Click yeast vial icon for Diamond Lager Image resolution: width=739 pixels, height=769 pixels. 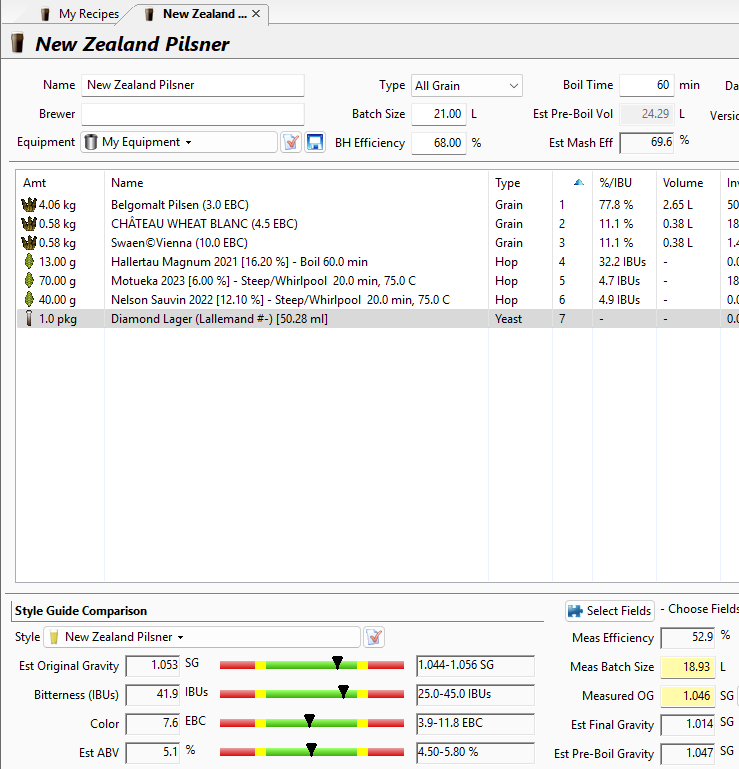pos(29,319)
